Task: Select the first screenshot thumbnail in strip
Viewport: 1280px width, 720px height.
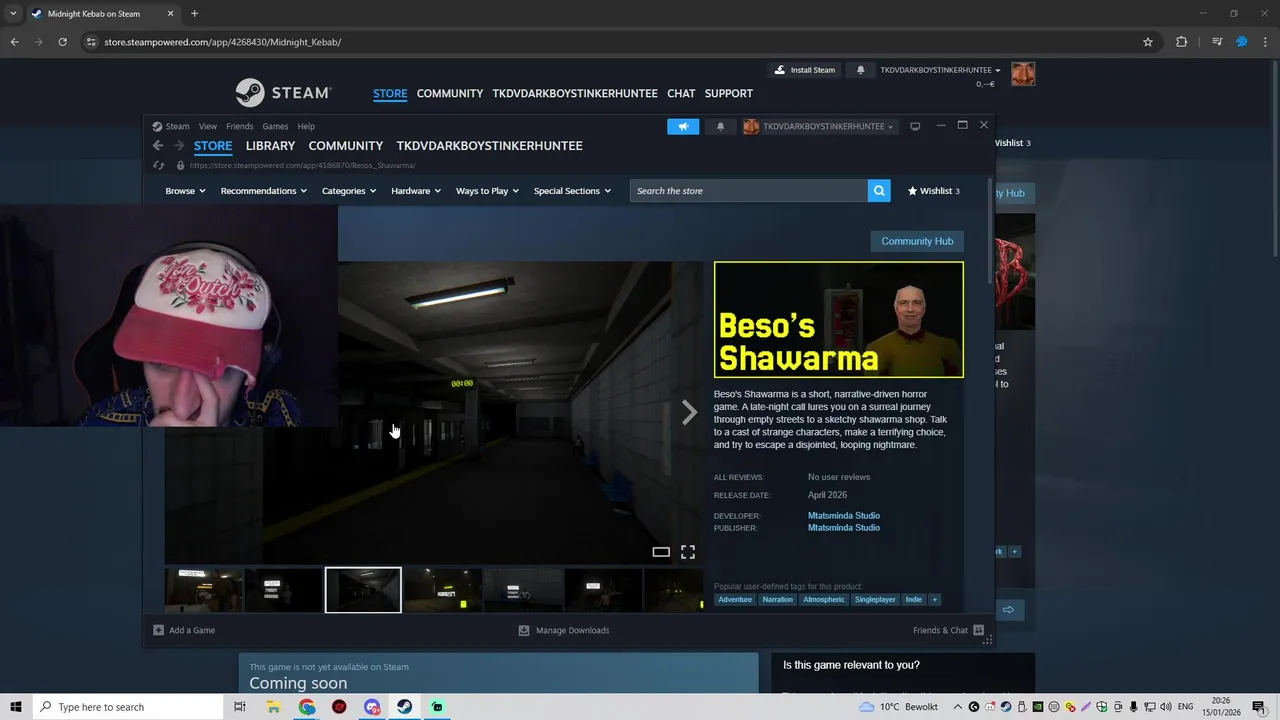Action: [x=204, y=590]
